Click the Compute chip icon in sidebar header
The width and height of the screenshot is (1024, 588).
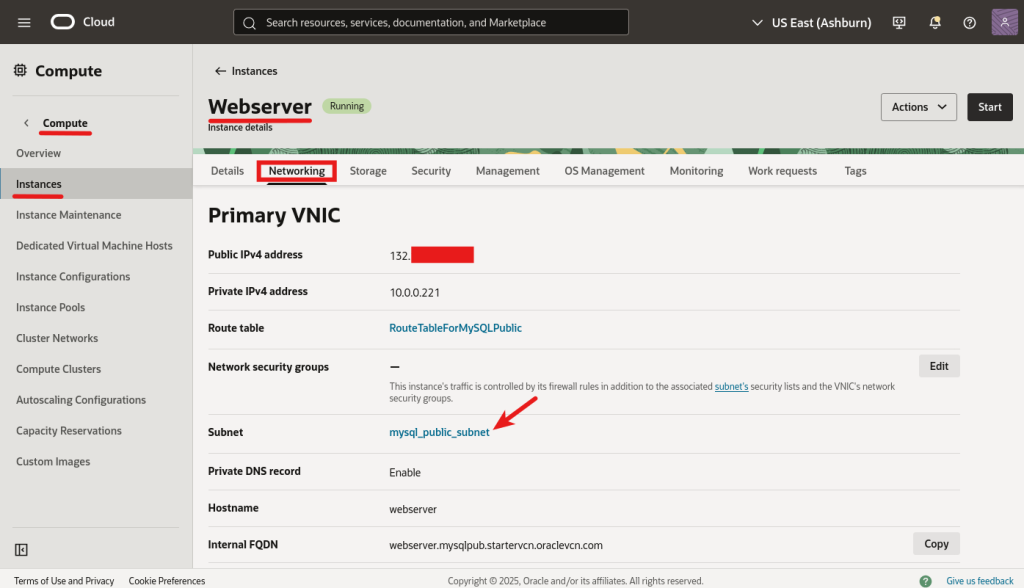click(20, 70)
